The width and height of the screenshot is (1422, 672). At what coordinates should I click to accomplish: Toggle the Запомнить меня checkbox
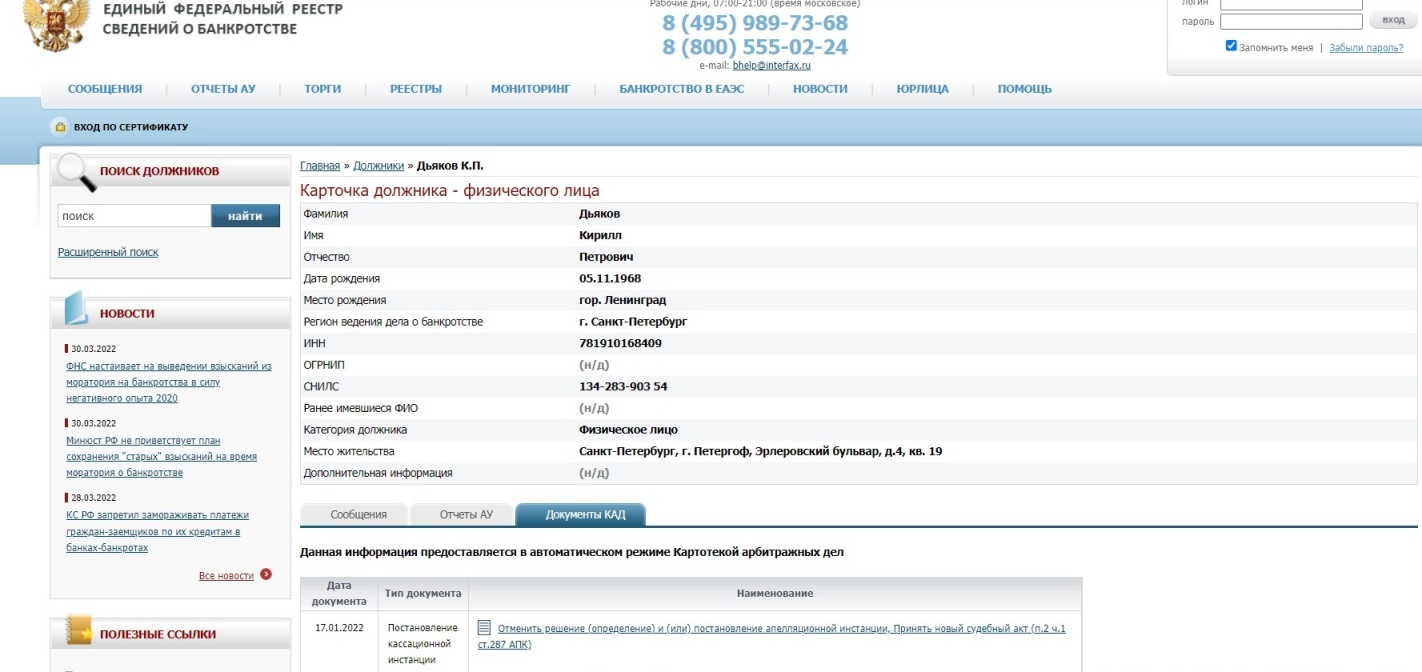[1231, 46]
